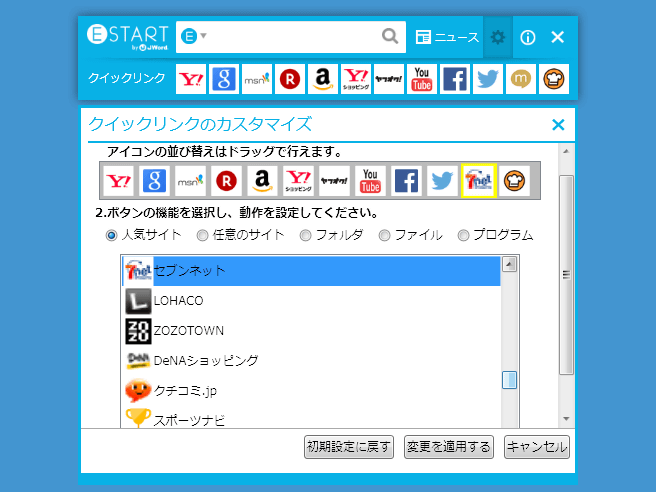Open Google quick link in top bar
Image resolution: width=656 pixels, height=492 pixels.
tap(224, 79)
